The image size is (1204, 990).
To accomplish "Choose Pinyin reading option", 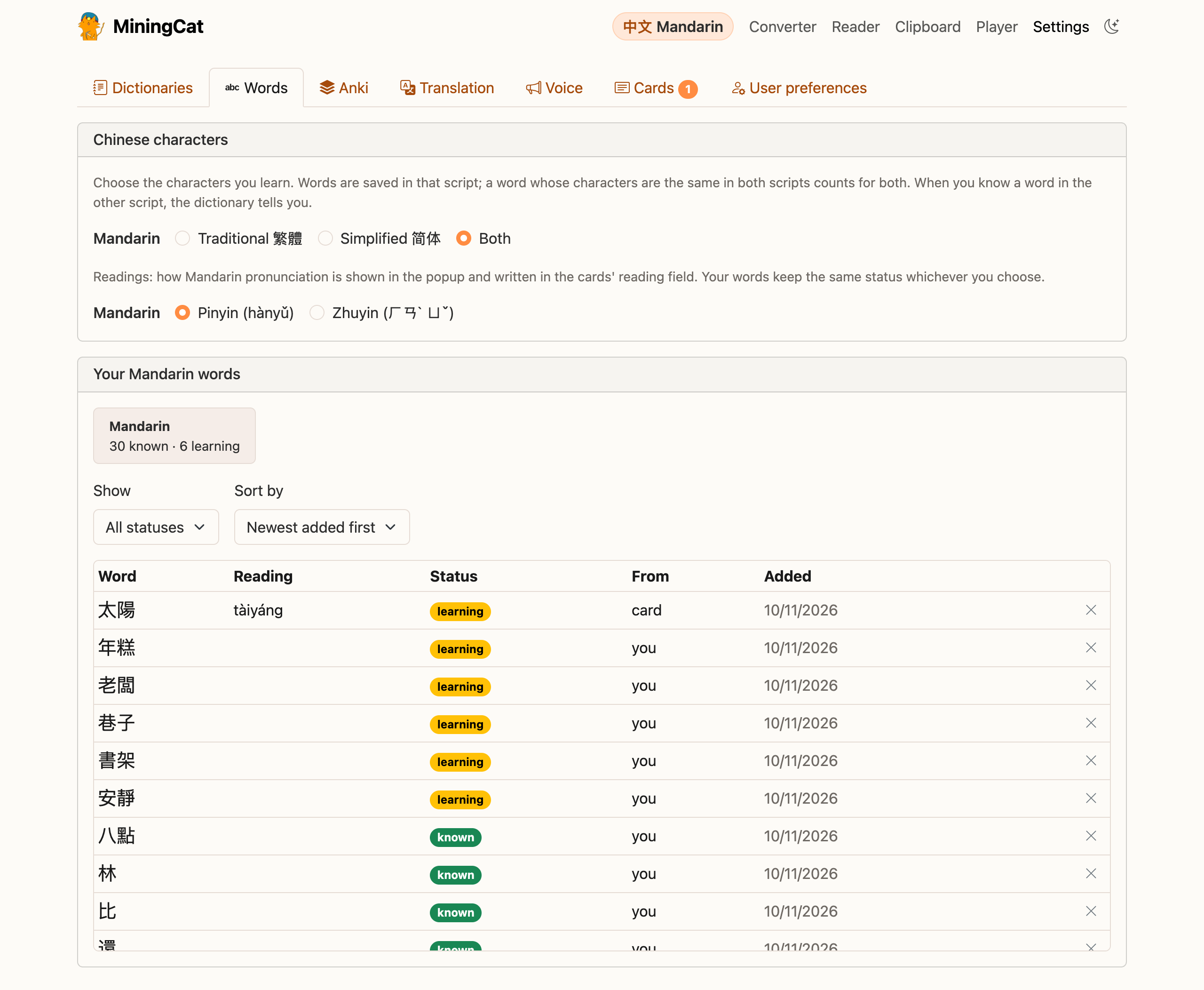I will point(182,312).
